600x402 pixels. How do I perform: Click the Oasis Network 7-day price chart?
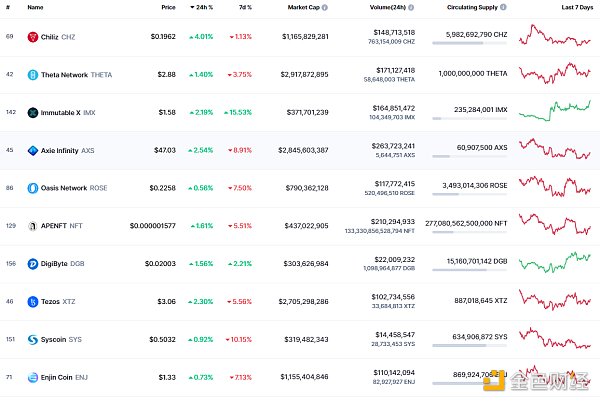(x=554, y=187)
